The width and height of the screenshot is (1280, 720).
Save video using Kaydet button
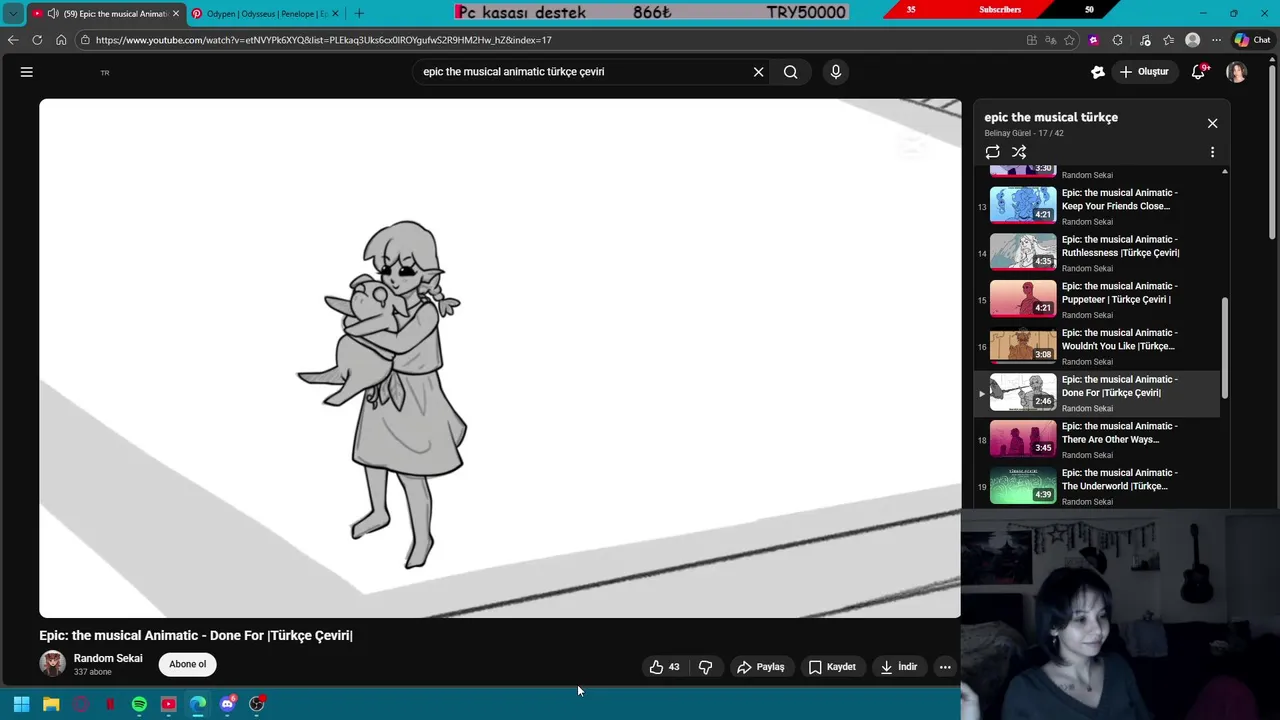point(832,667)
